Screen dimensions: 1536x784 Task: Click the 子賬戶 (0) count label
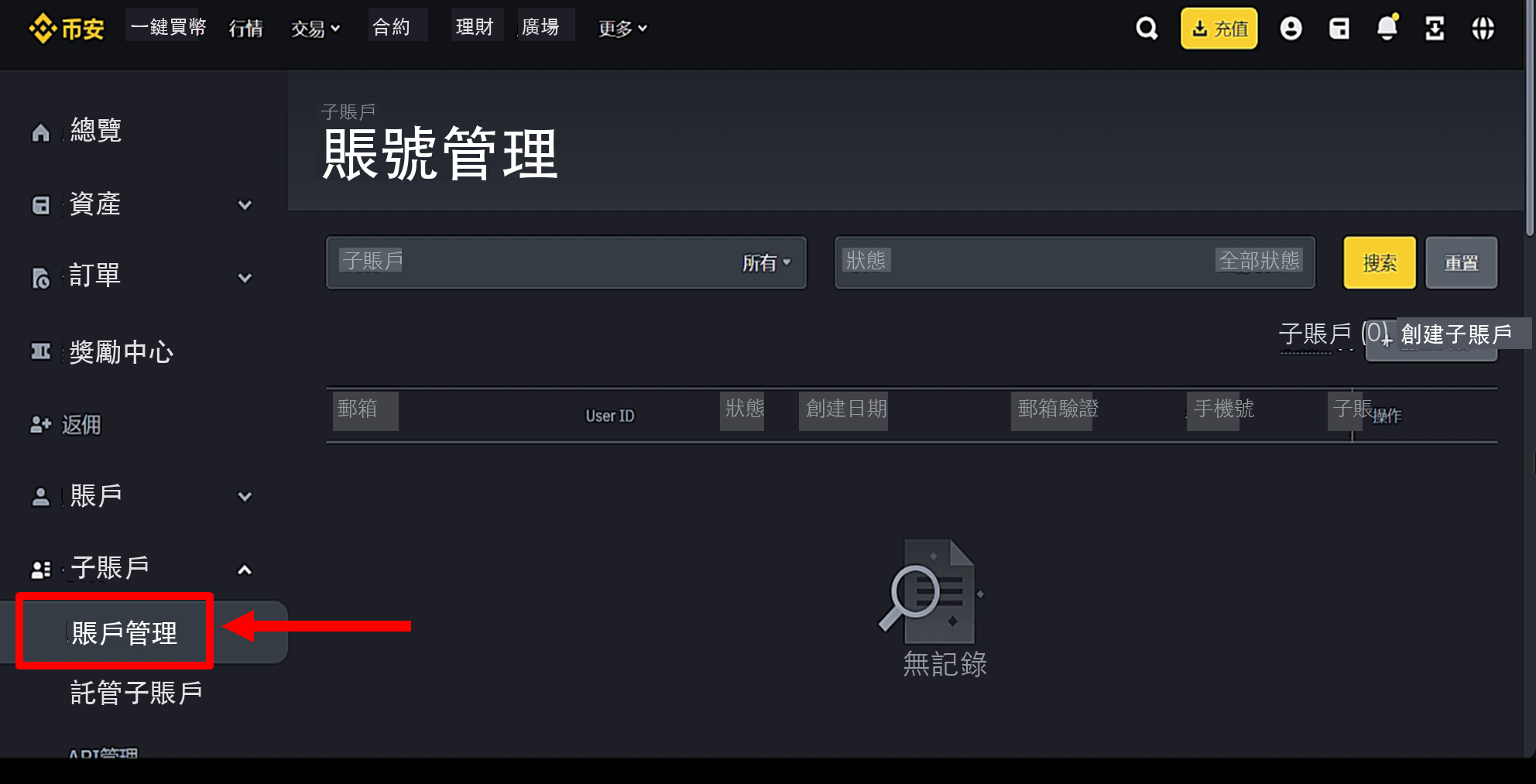pos(1334,334)
